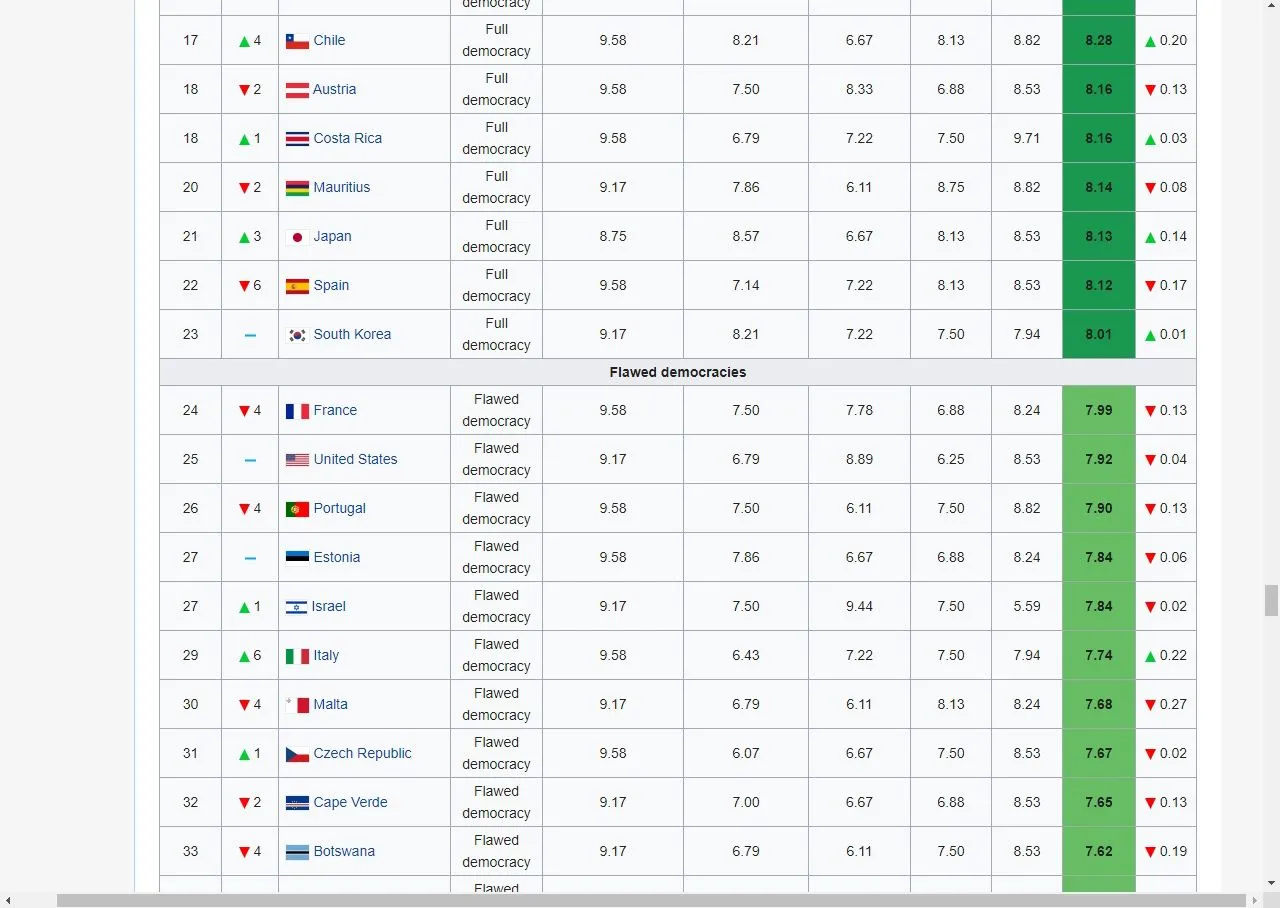Click the Portugal flag icon

click(x=296, y=508)
